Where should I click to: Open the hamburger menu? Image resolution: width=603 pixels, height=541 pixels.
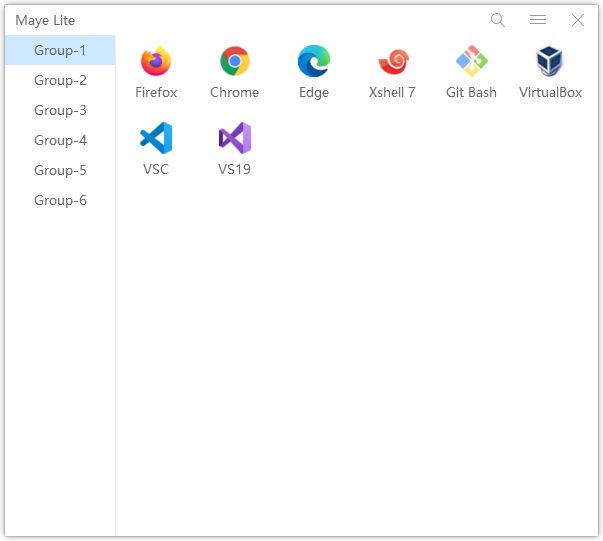tap(538, 20)
